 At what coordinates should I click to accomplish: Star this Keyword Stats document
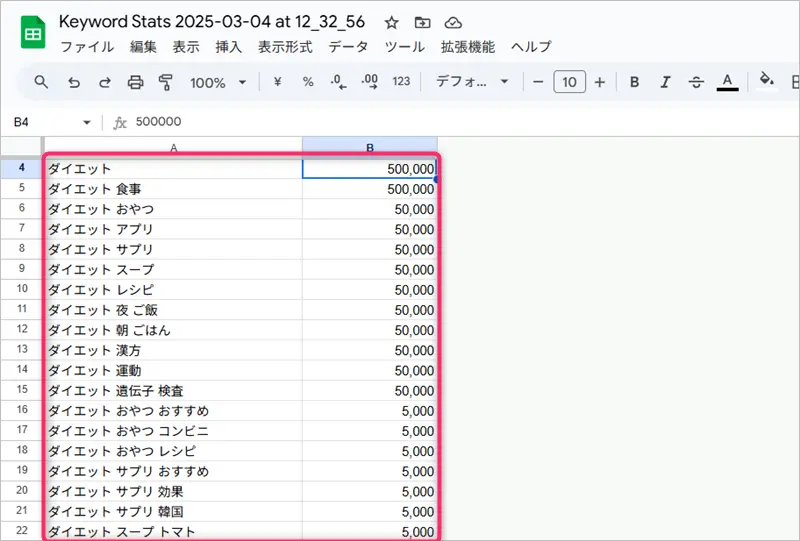[392, 22]
